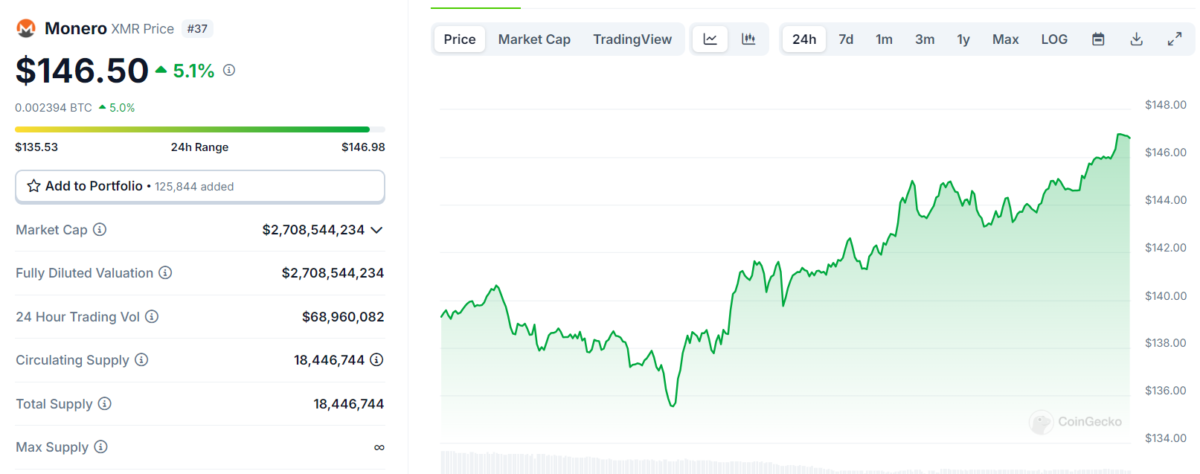Click the $134.00 axis label
Image resolution: width=1200 pixels, height=474 pixels.
pyautogui.click(x=1165, y=438)
